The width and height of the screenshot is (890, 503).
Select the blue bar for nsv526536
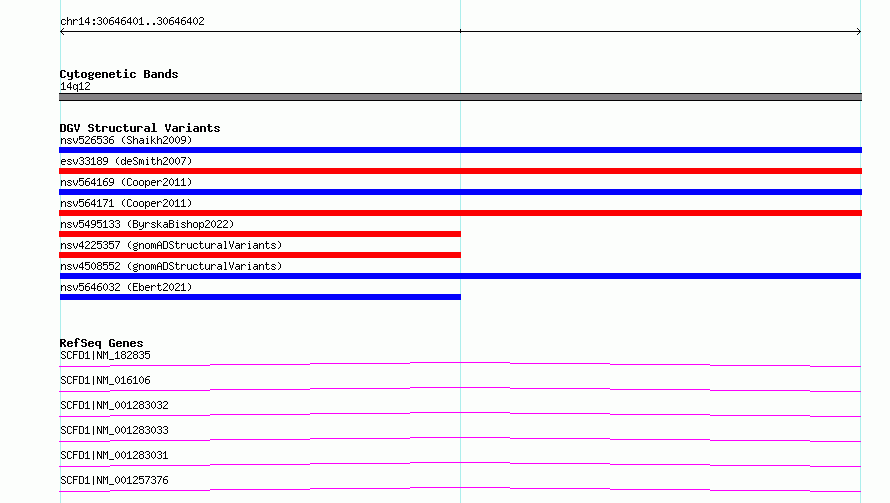(460, 150)
